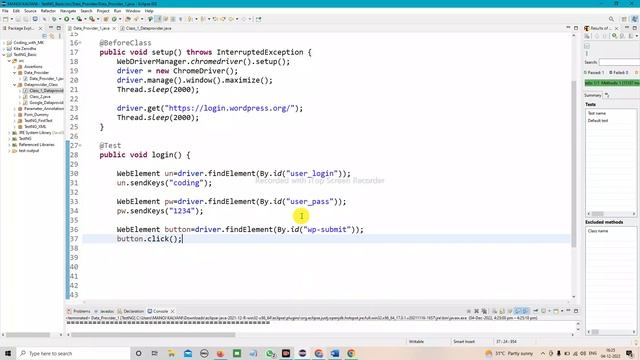Select Class_2.java in Package Explorer
640x360 pixels.
[x=37, y=97]
